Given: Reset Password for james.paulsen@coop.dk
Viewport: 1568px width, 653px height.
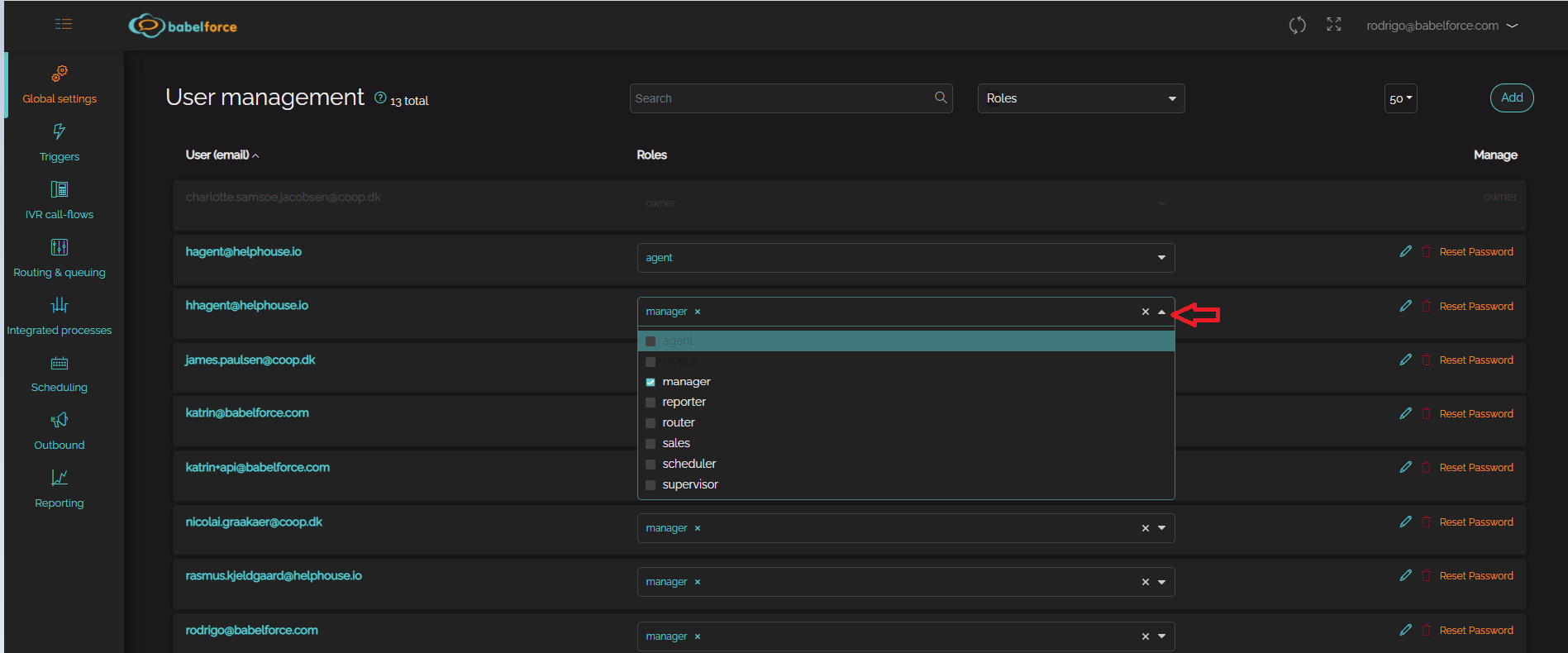Looking at the screenshot, I should click(1476, 360).
